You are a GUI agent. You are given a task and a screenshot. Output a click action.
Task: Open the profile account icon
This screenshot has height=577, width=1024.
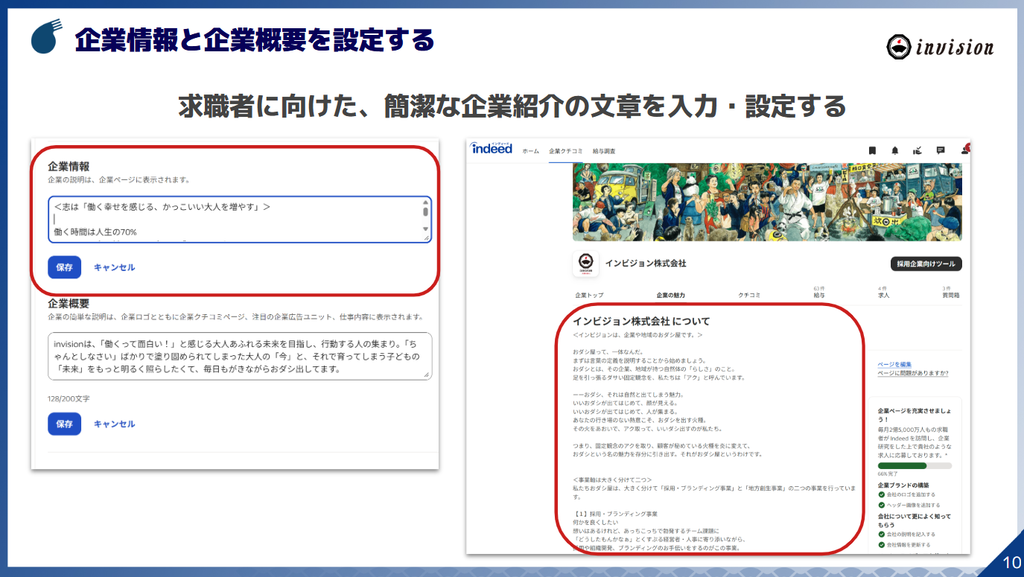[965, 150]
